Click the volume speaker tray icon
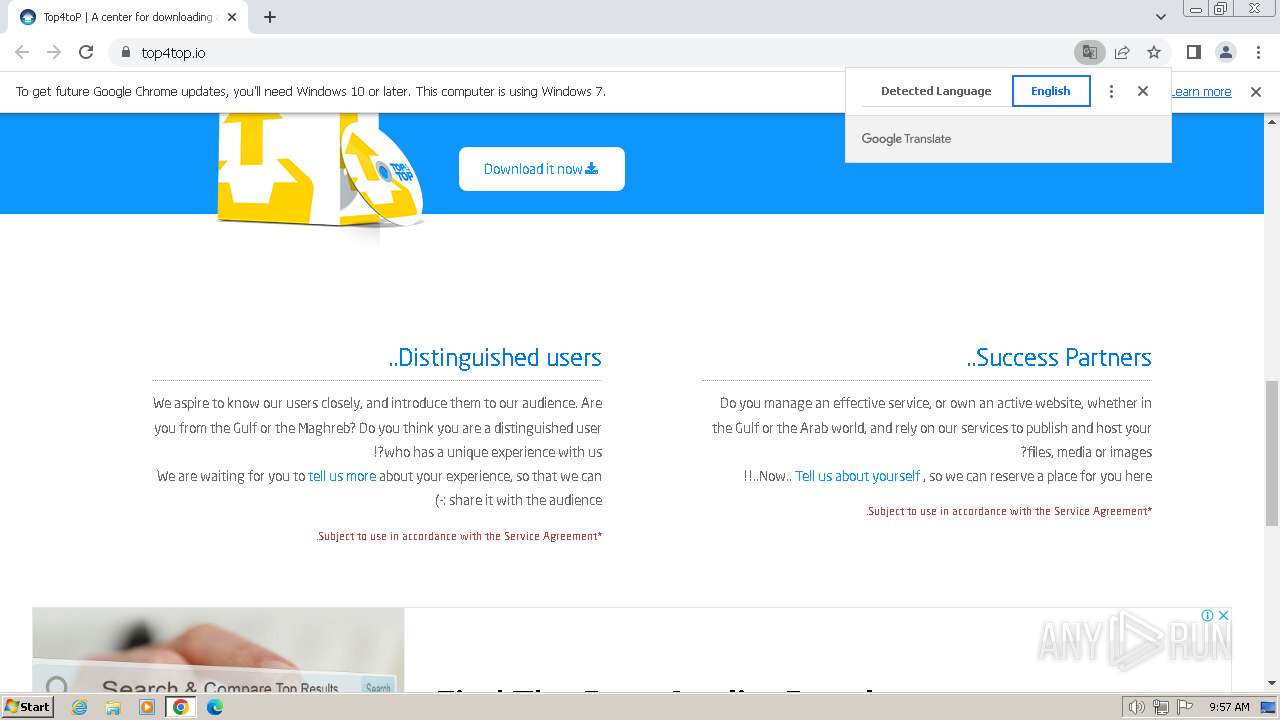The image size is (1280, 720). tap(1137, 707)
